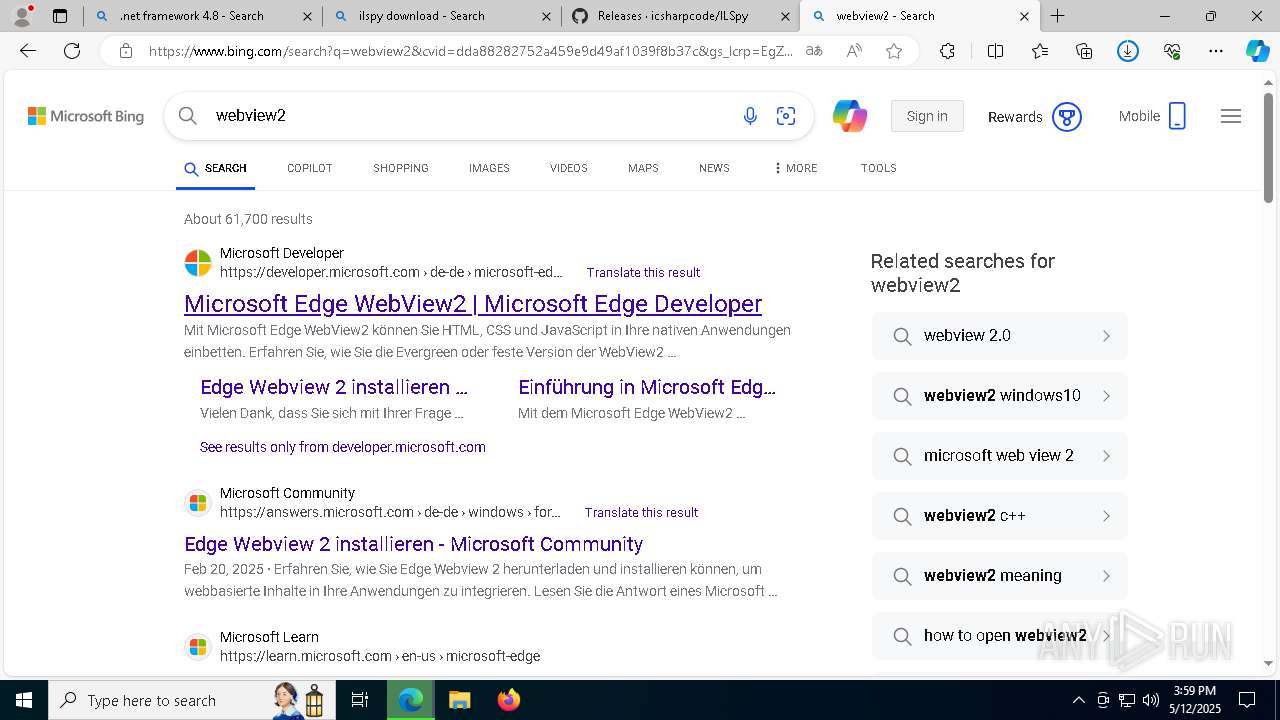Switch to ilspy download Search tab

[441, 16]
